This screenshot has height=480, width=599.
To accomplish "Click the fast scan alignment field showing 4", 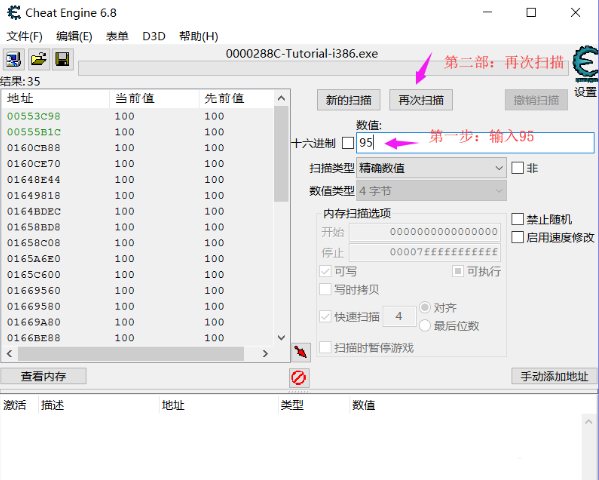I will pyautogui.click(x=399, y=316).
